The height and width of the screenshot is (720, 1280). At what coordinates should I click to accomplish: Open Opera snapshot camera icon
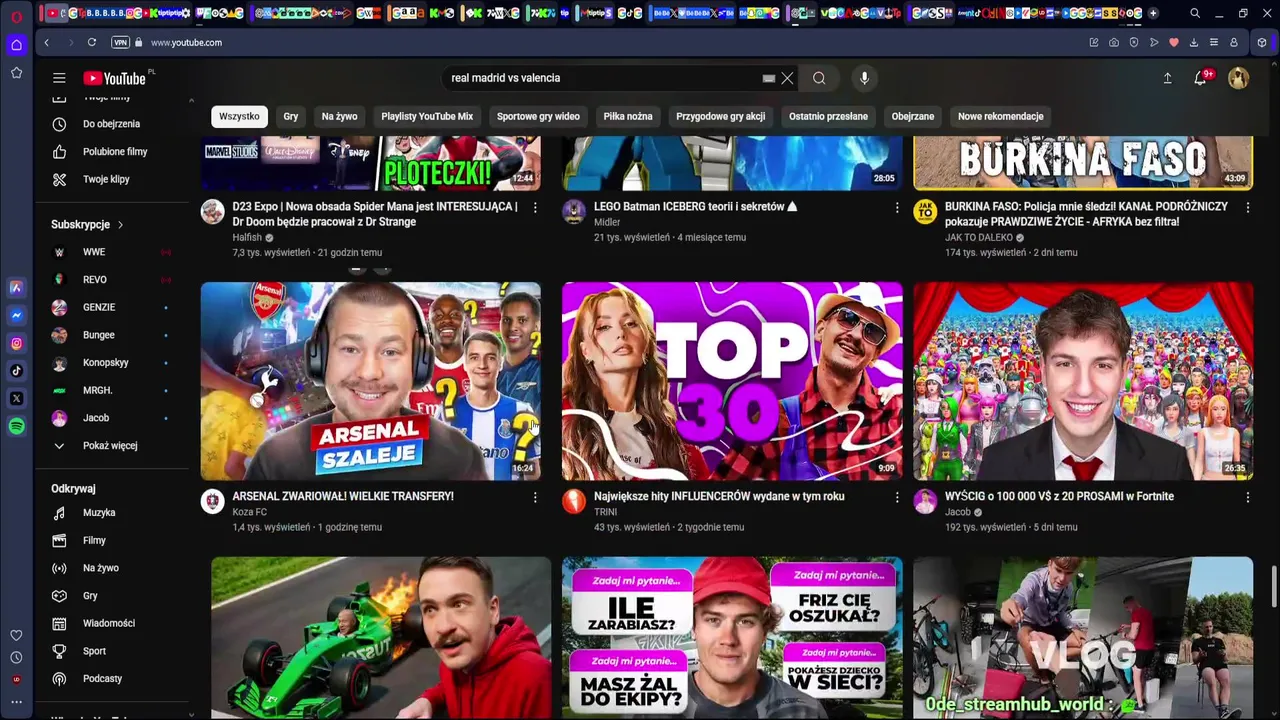coord(1114,42)
